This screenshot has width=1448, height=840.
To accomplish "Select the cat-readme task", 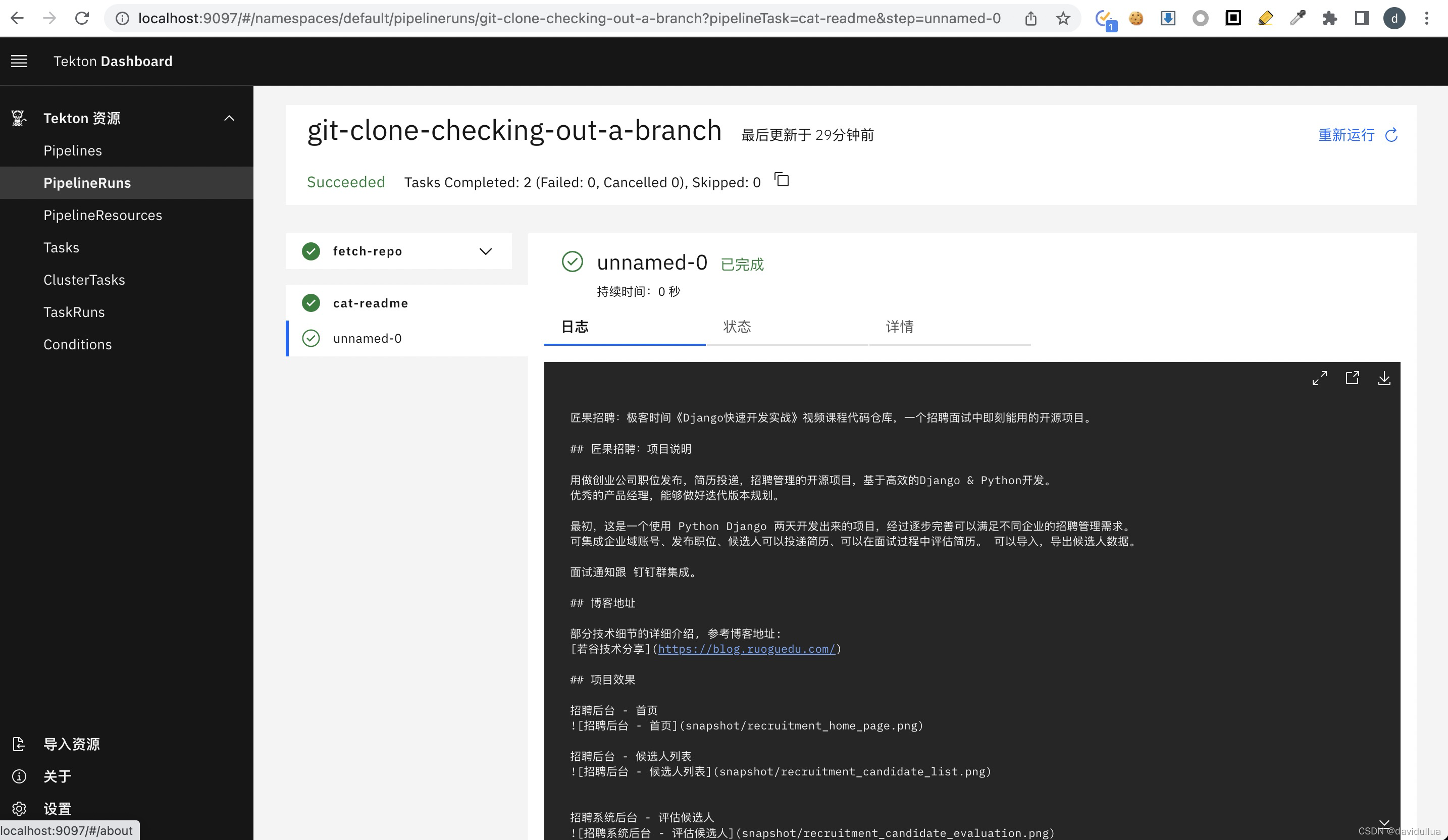I will 407,303.
